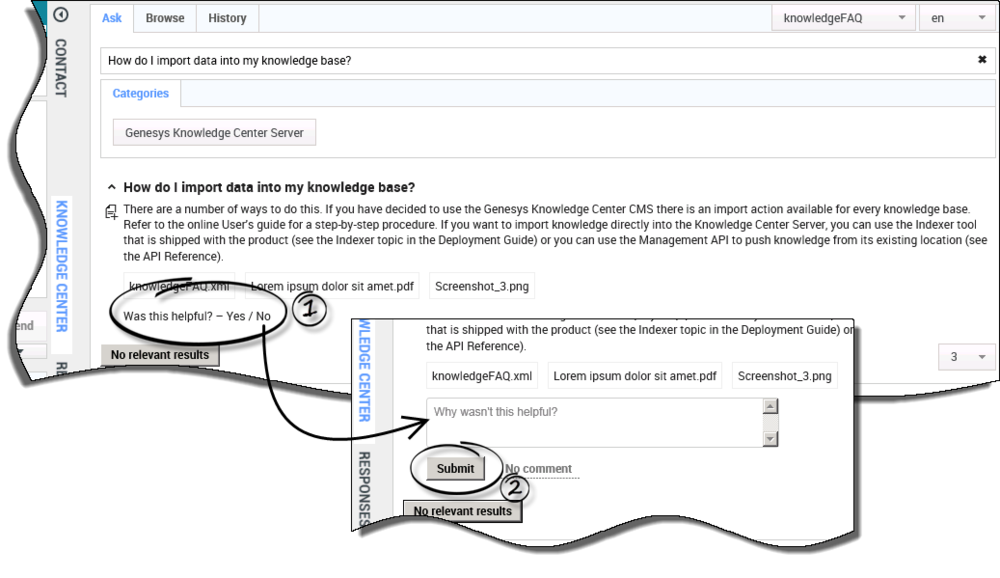Click the feedback box scroll-up arrow
Viewport: 1000px width, 578px height.
coord(770,406)
